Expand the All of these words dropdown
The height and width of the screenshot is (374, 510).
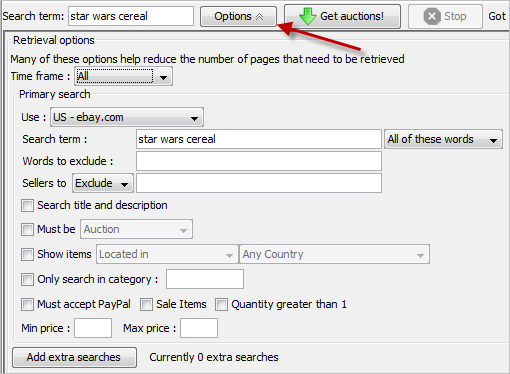point(443,139)
